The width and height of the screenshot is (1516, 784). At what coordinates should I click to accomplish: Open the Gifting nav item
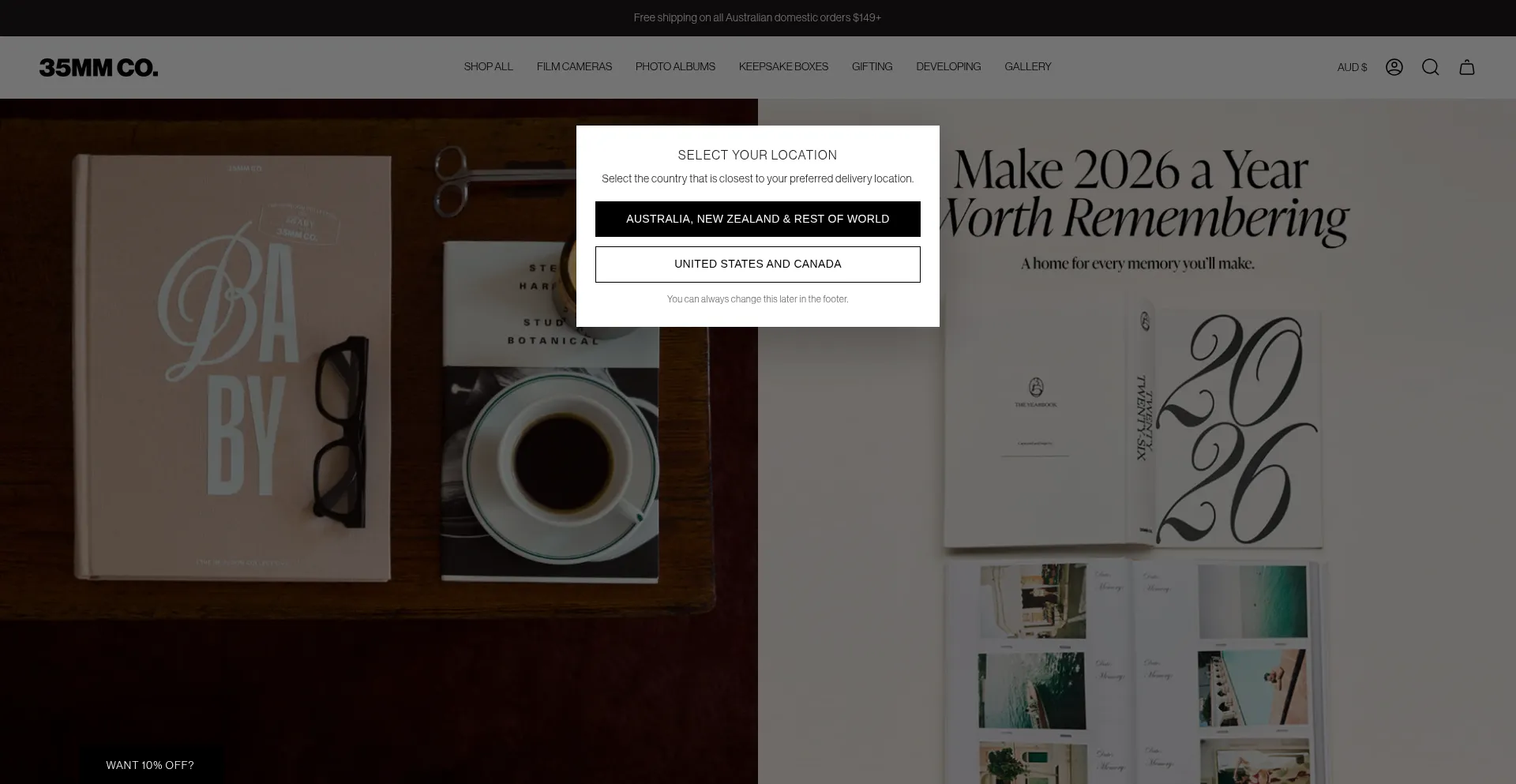pos(872,67)
